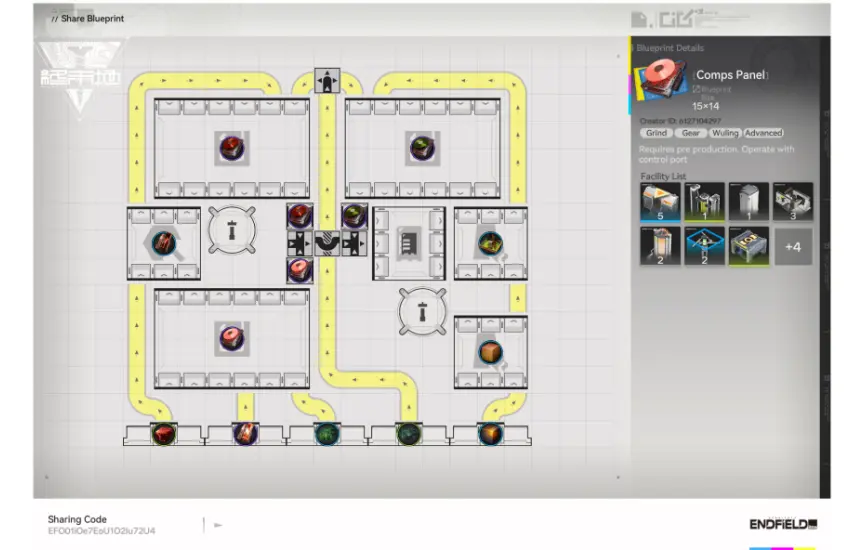Click the document-icon facility in the center
The width and height of the screenshot is (865, 550).
tap(409, 242)
